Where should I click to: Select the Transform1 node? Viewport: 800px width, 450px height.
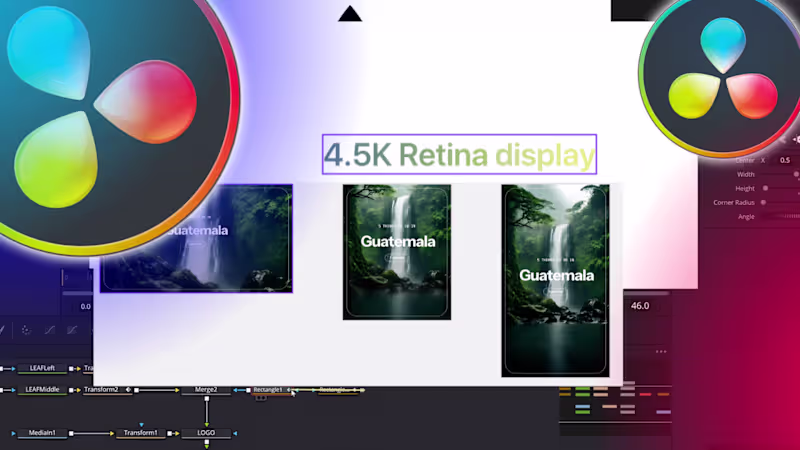tap(141, 433)
